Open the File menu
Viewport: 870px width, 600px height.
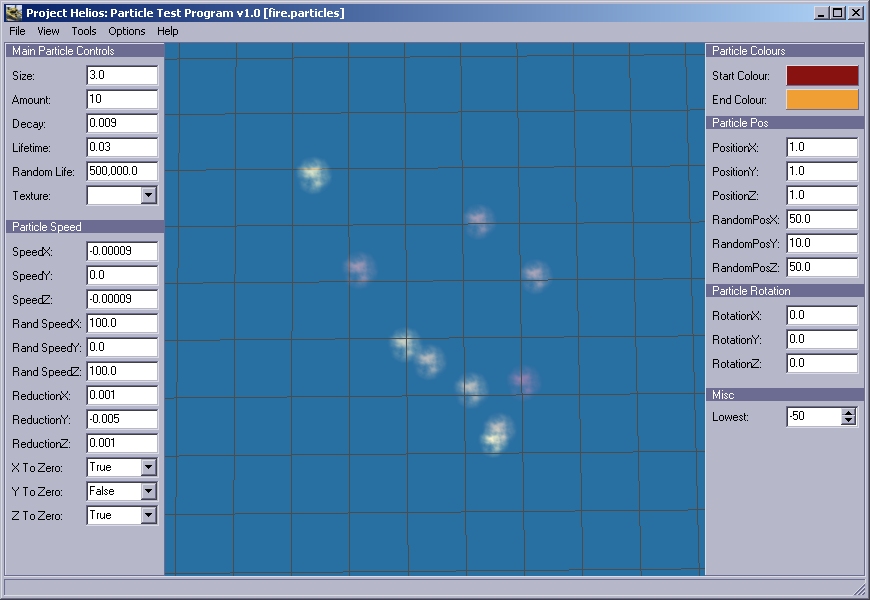[17, 31]
